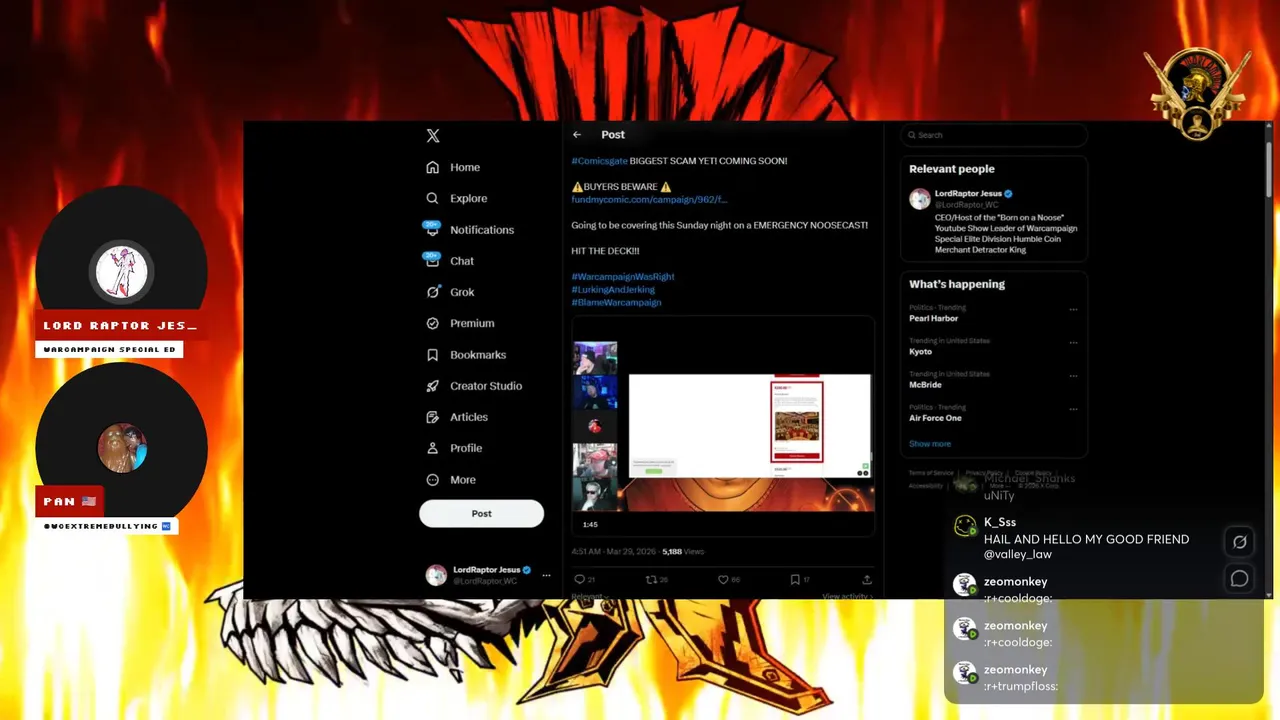Open the Grok icon
Image resolution: width=1280 pixels, height=720 pixels.
coord(432,292)
